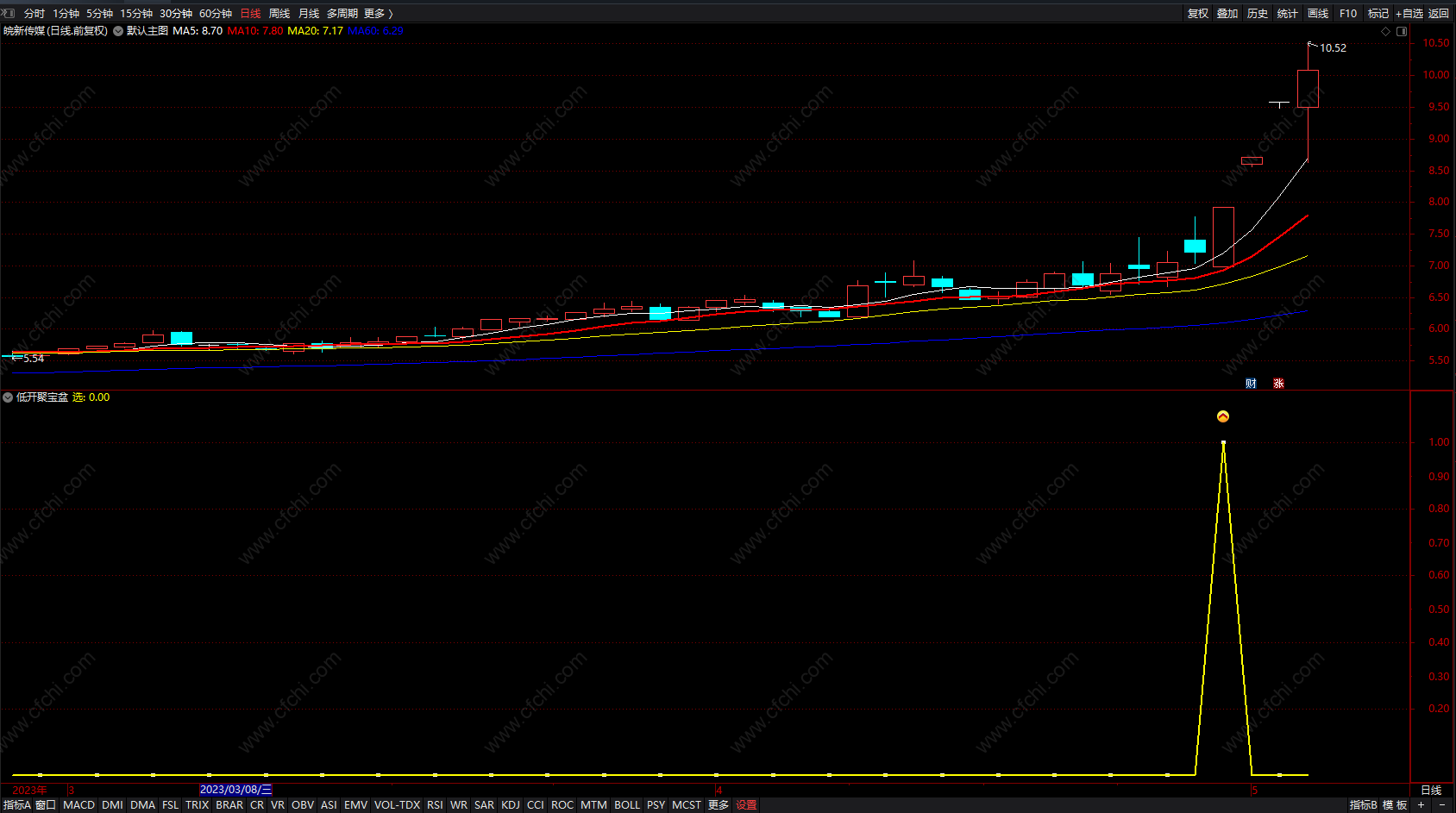Switch sub-chart to FSL indicator

[x=170, y=805]
